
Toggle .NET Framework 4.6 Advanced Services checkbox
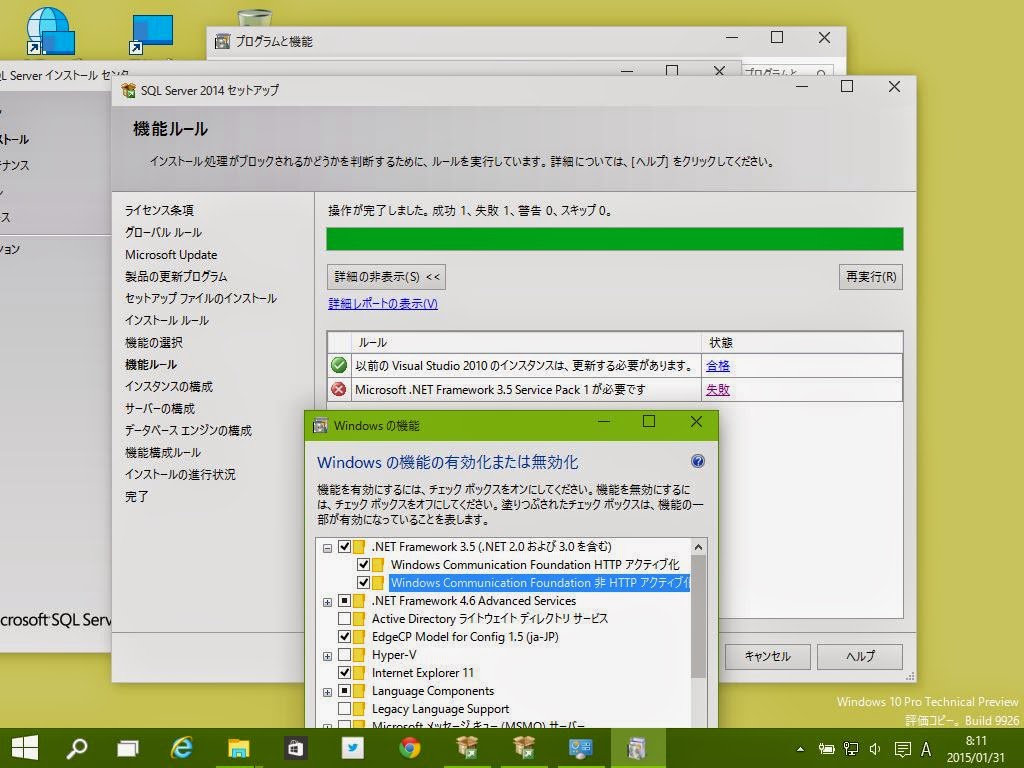[x=344, y=601]
